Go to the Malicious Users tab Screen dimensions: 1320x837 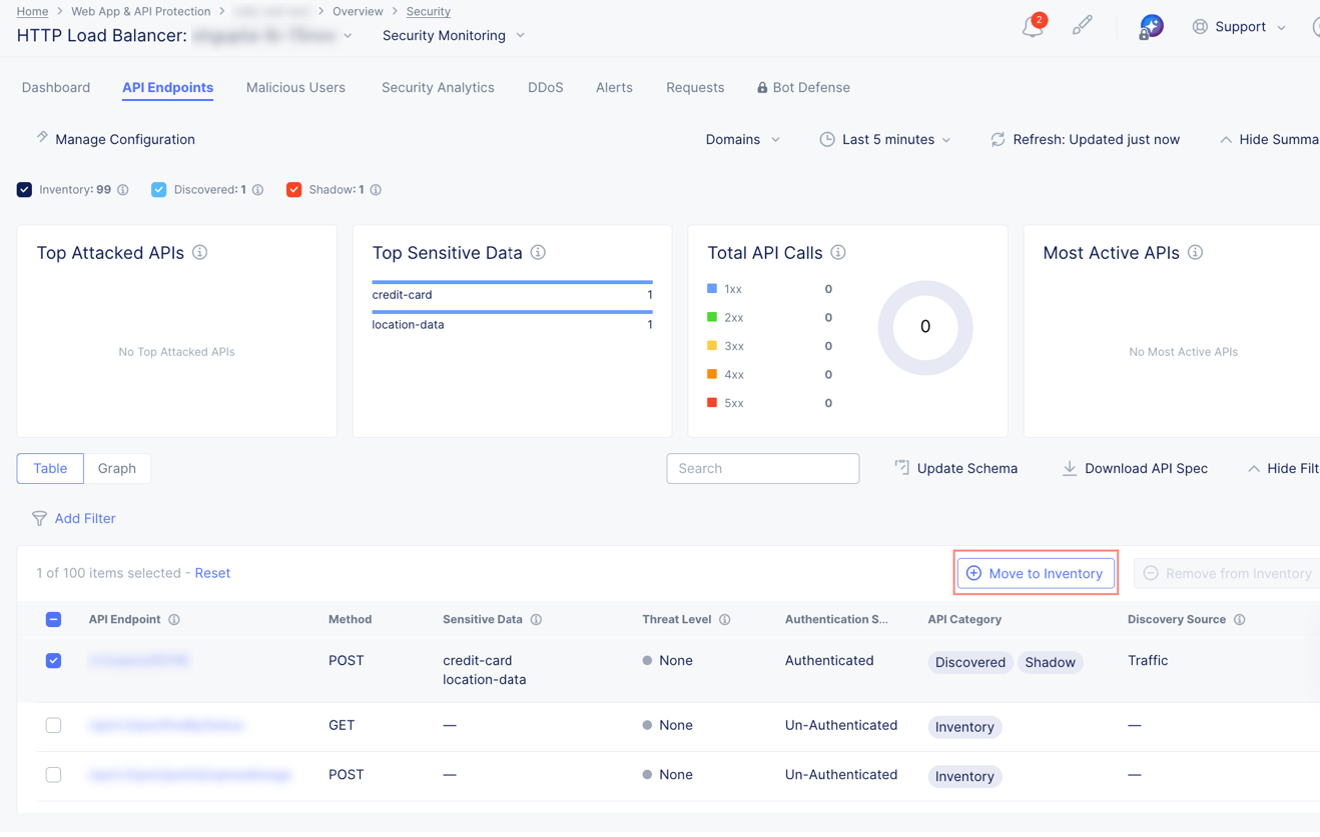[296, 88]
